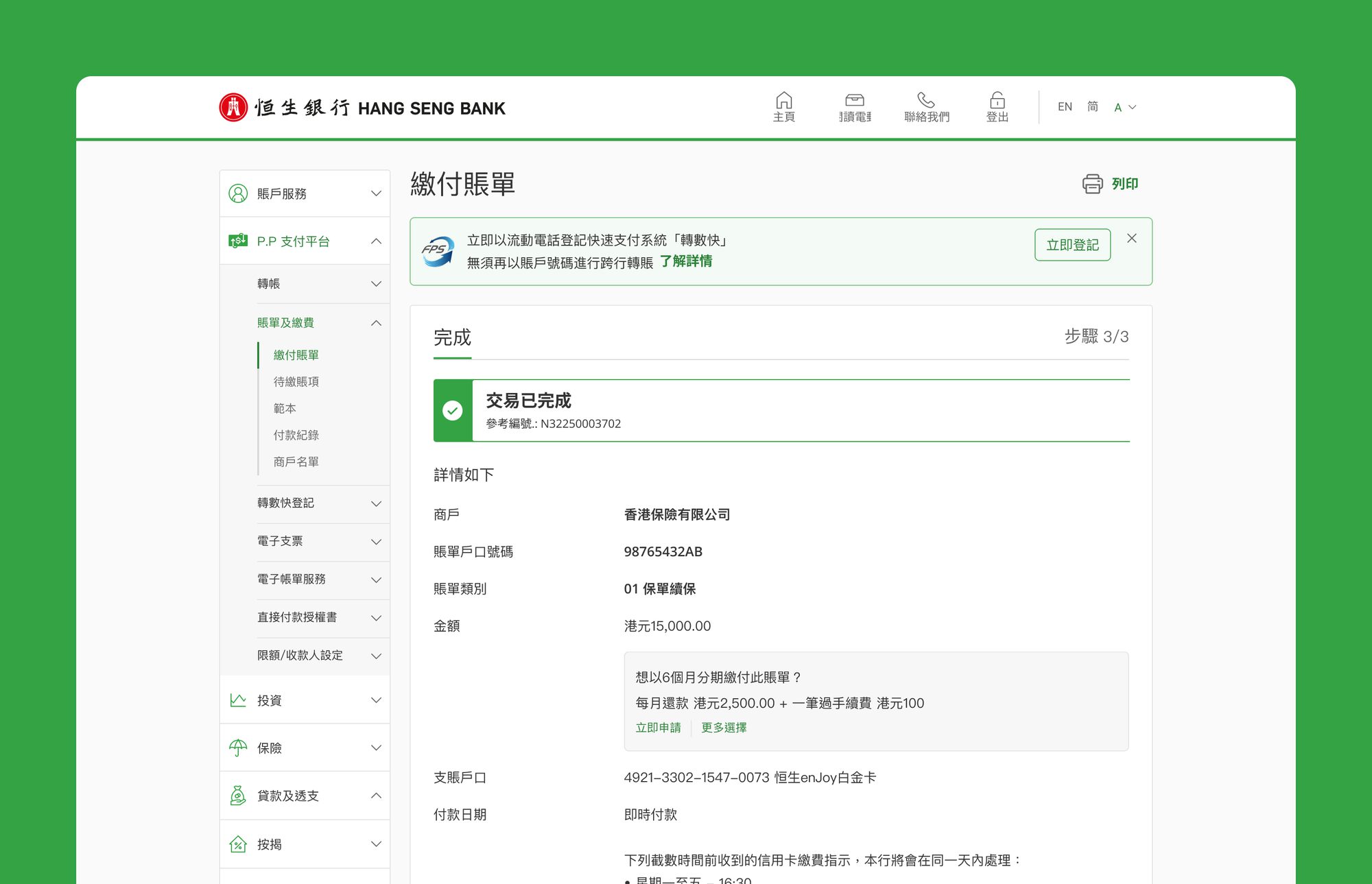This screenshot has height=884, width=1372.
Task: Click the 步驟 3/3 step indicator
Action: [x=1096, y=336]
